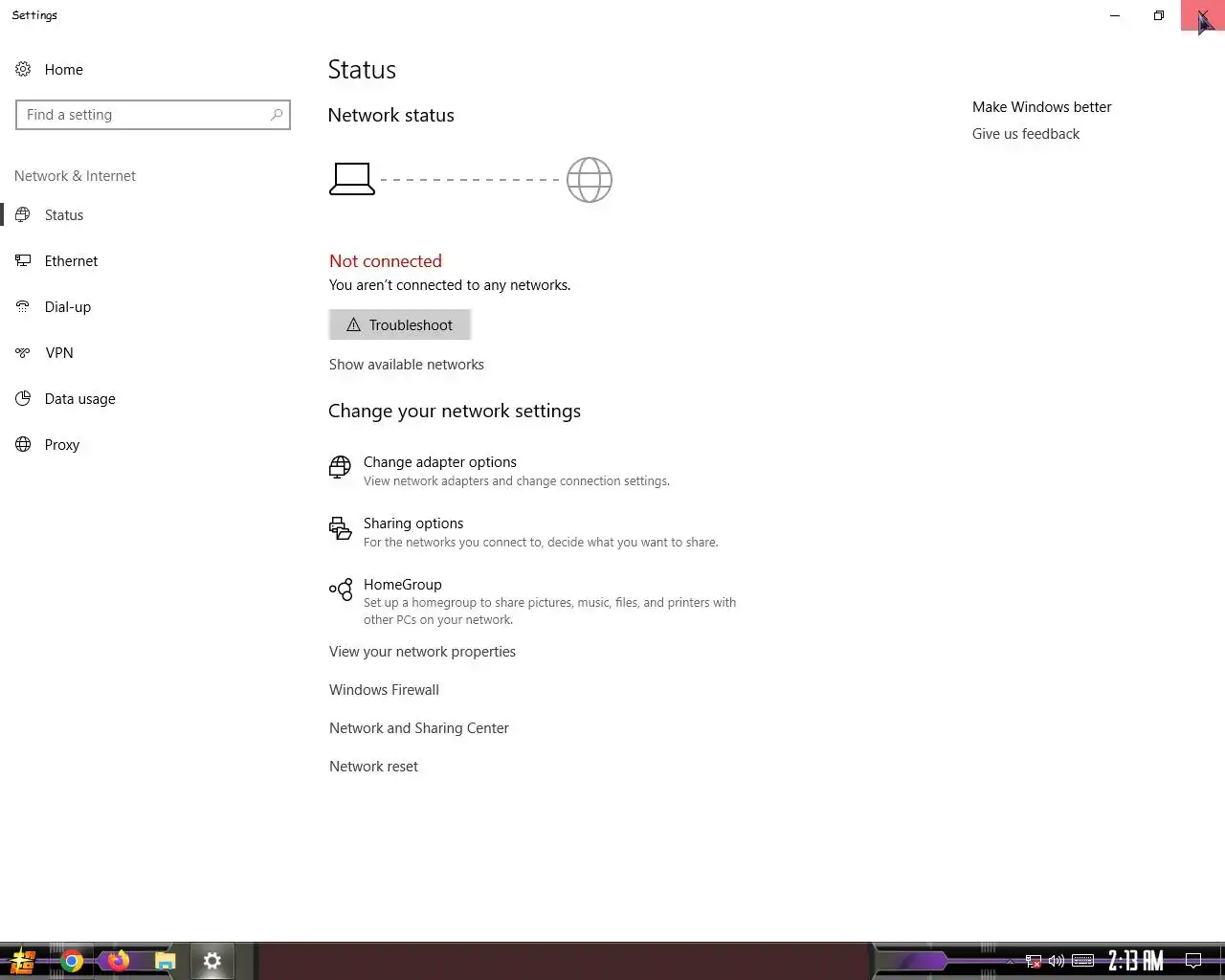Open HomeGroup settings
Image resolution: width=1225 pixels, height=980 pixels.
point(403,585)
